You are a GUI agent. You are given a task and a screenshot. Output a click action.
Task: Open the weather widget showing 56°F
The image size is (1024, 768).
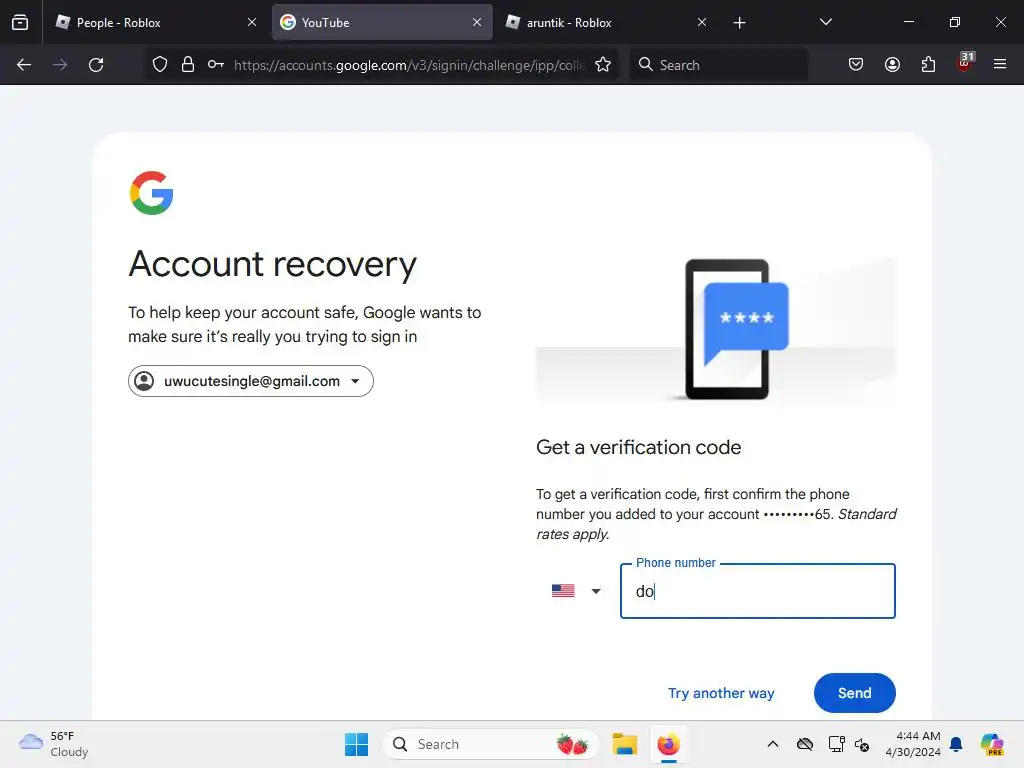click(54, 744)
